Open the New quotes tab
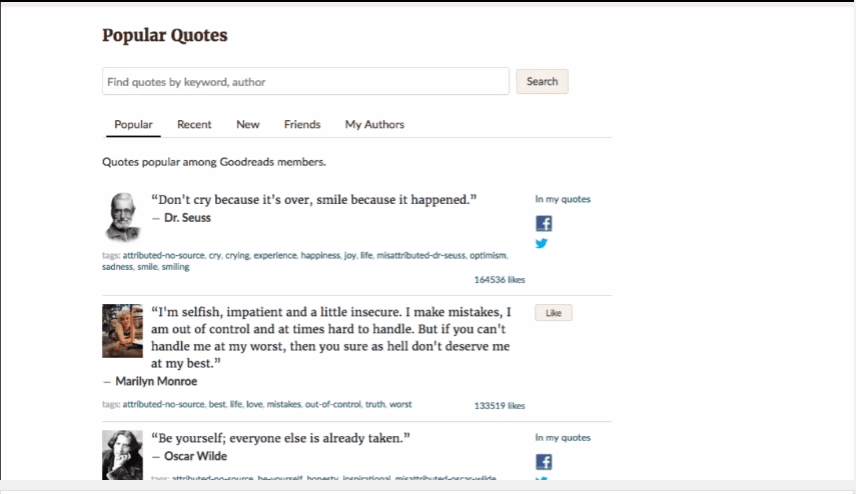Image resolution: width=856 pixels, height=494 pixels. [248, 125]
